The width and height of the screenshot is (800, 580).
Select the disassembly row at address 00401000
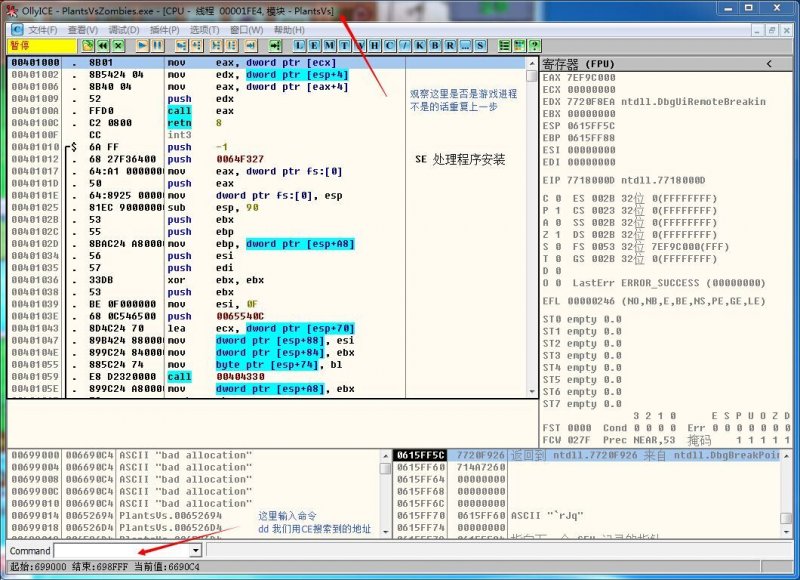tap(267, 63)
